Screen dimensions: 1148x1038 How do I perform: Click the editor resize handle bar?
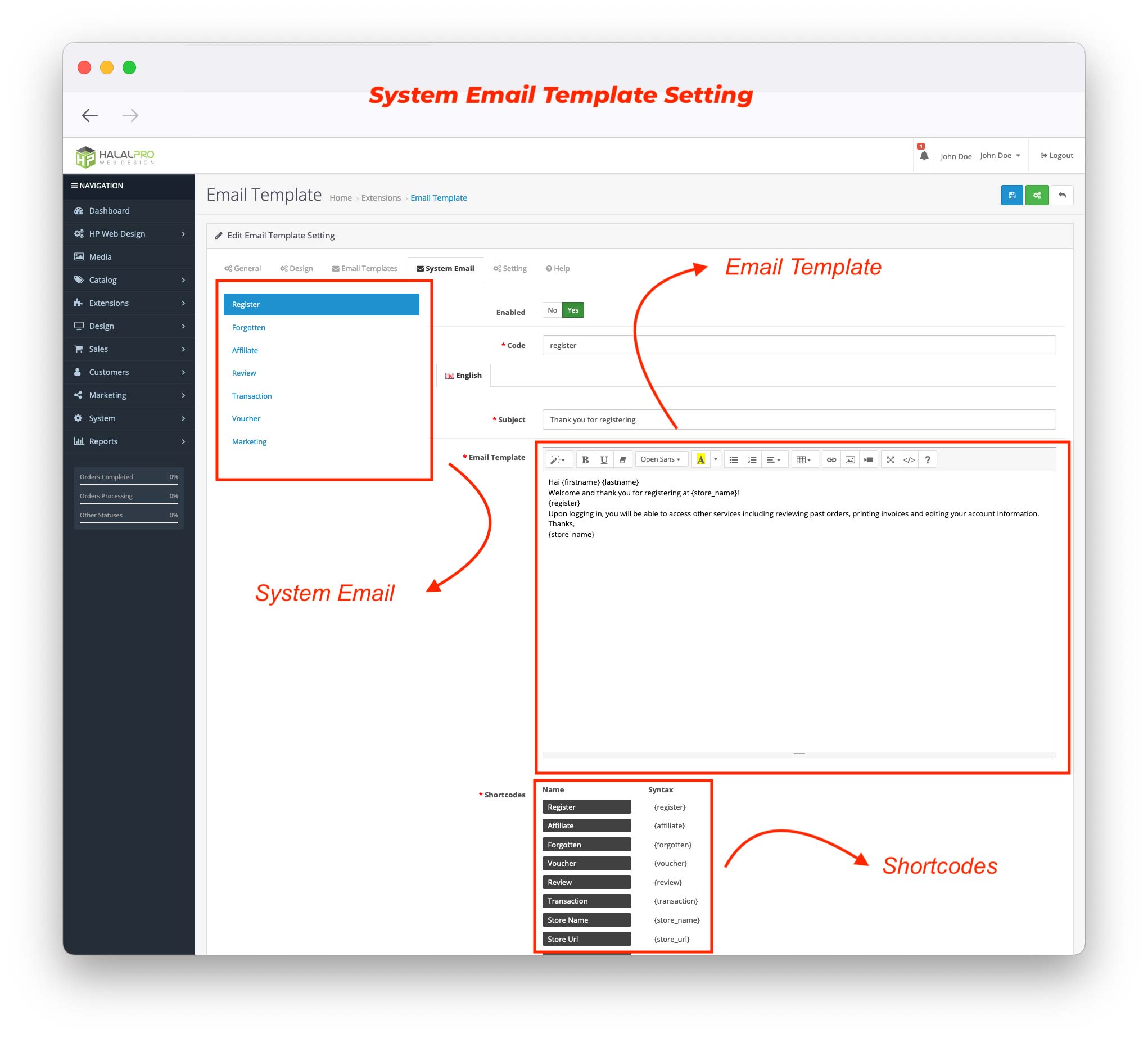coord(799,755)
